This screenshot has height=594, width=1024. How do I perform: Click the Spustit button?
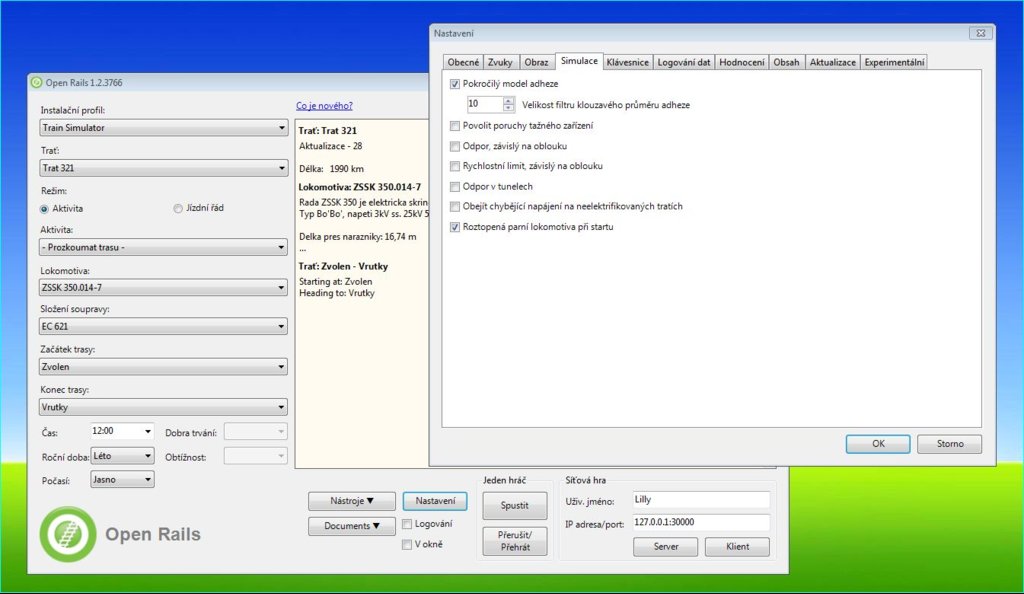pos(515,506)
